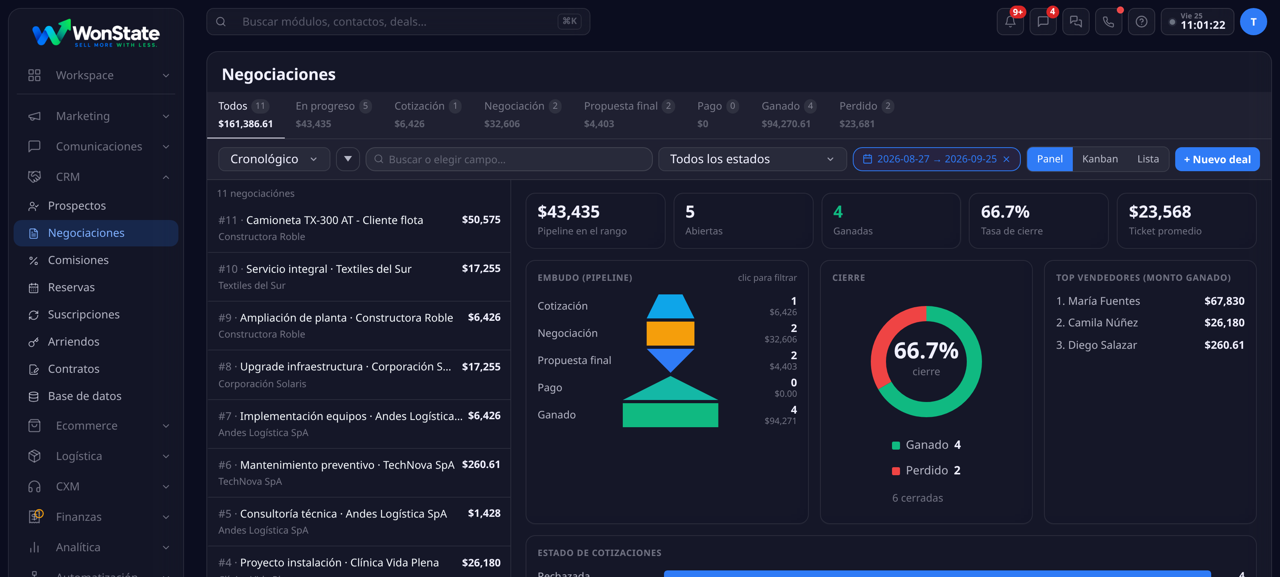
Task: Open Negociaciones in the sidebar
Action: coord(96,233)
